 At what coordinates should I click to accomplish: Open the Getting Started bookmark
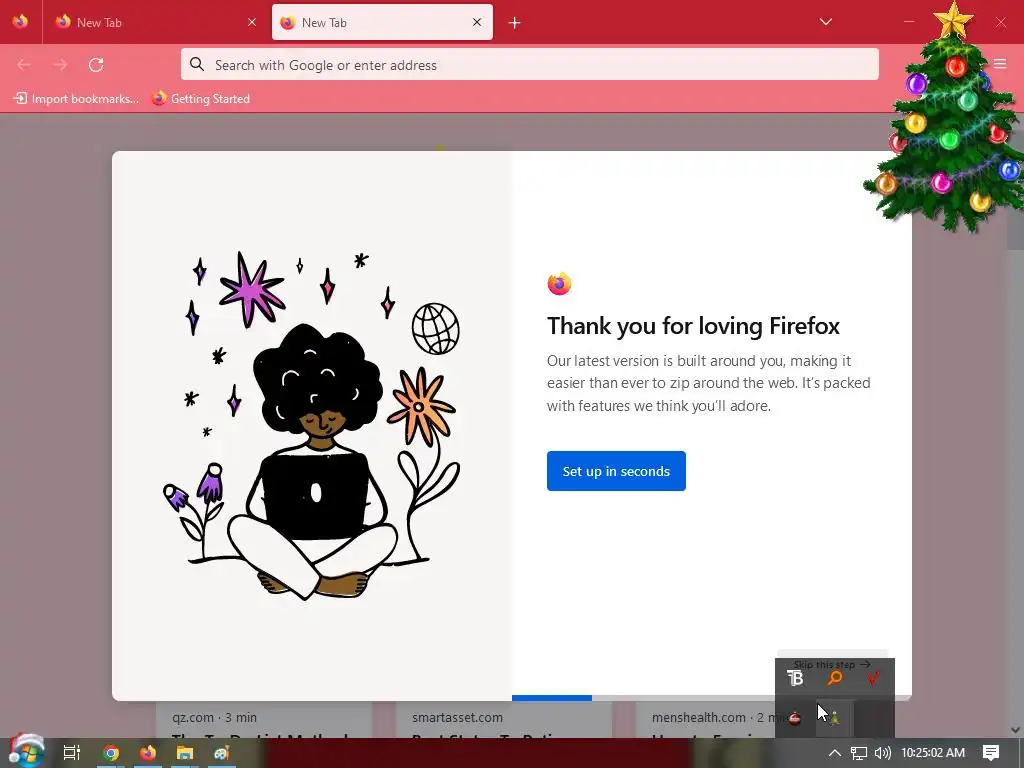click(x=201, y=99)
